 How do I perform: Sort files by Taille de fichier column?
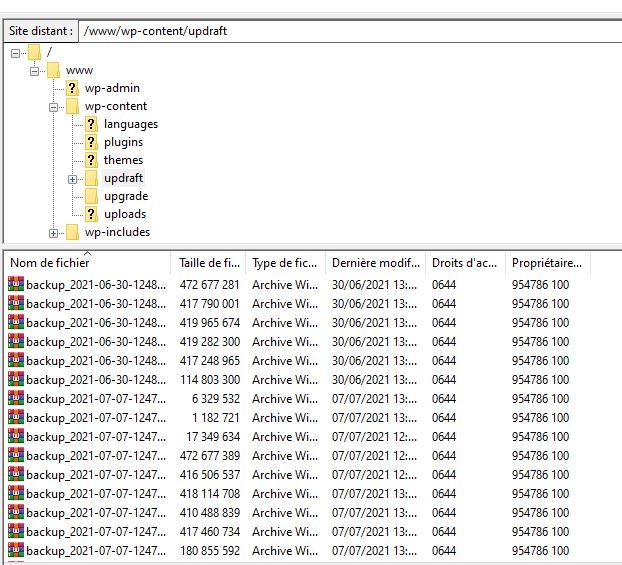click(x=208, y=263)
